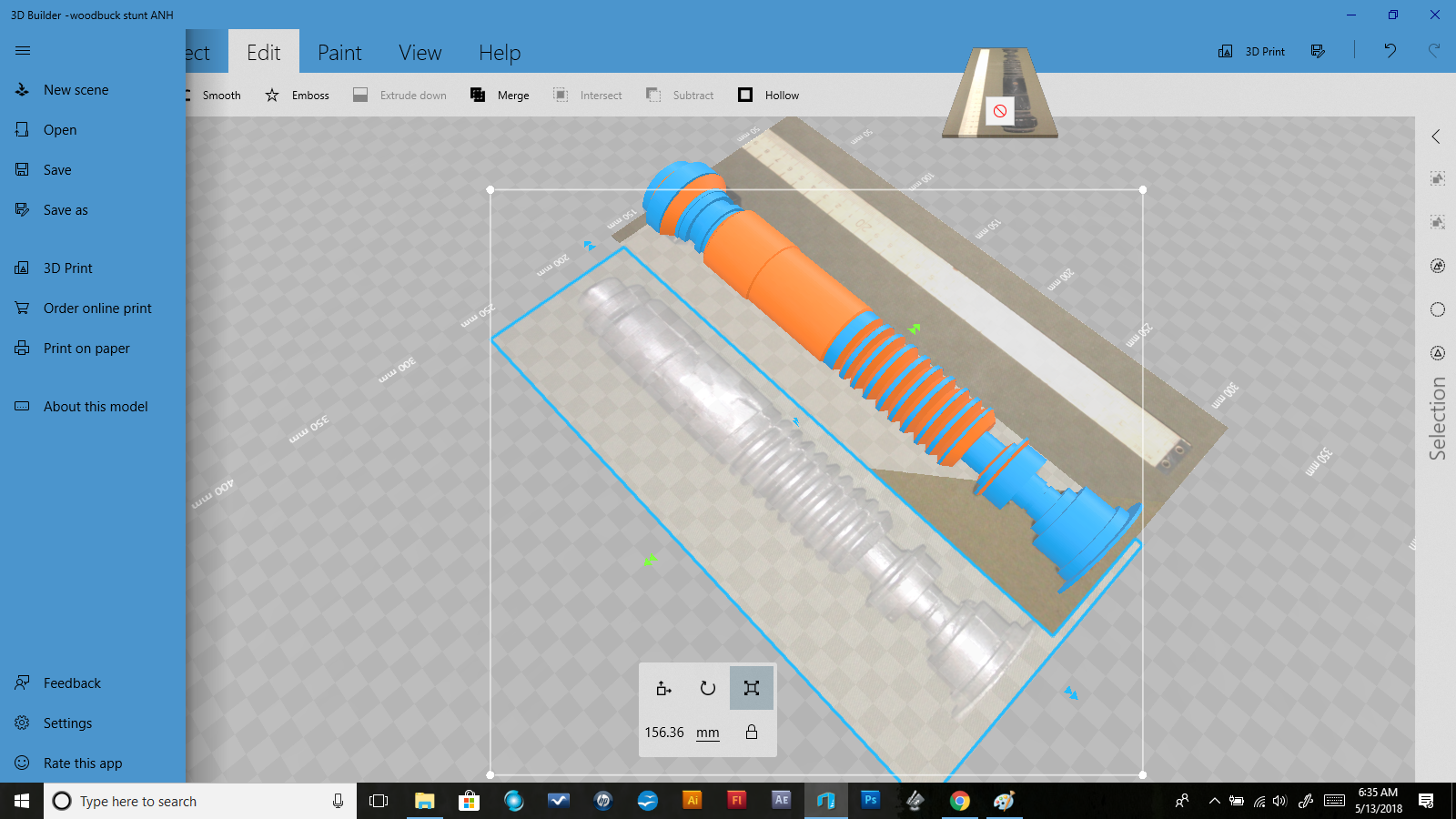
Task: Open the Action Center notifications icon
Action: (1426, 801)
